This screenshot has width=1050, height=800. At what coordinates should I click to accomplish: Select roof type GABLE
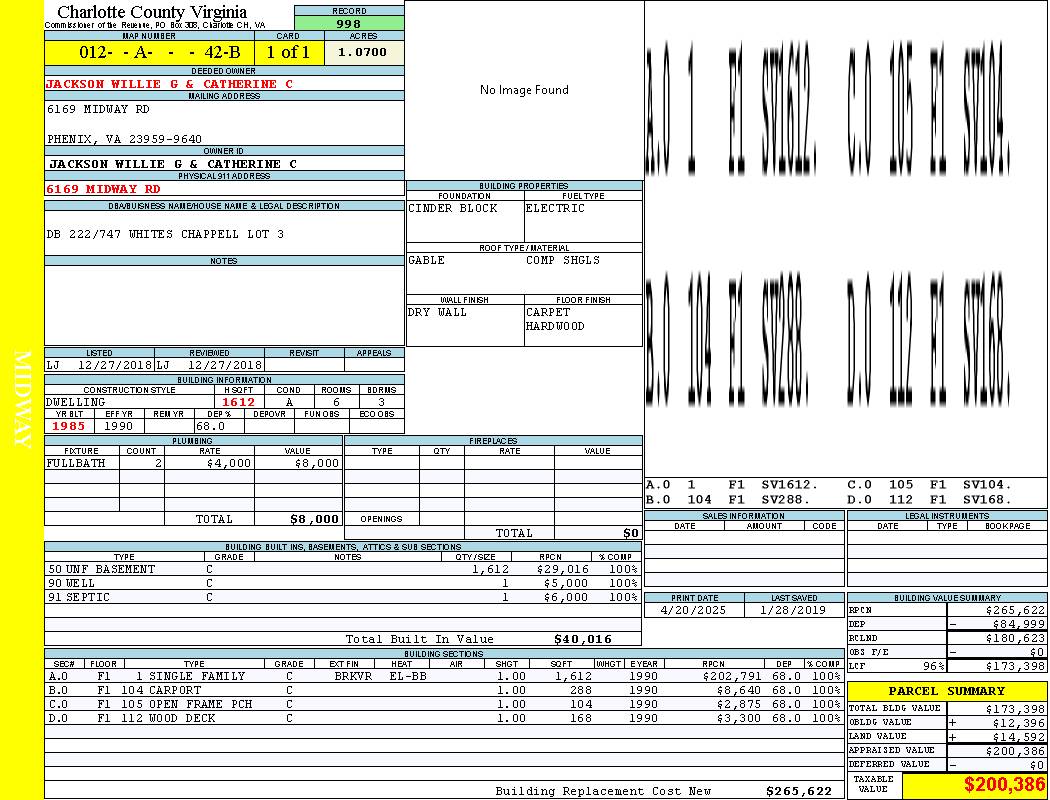click(427, 260)
